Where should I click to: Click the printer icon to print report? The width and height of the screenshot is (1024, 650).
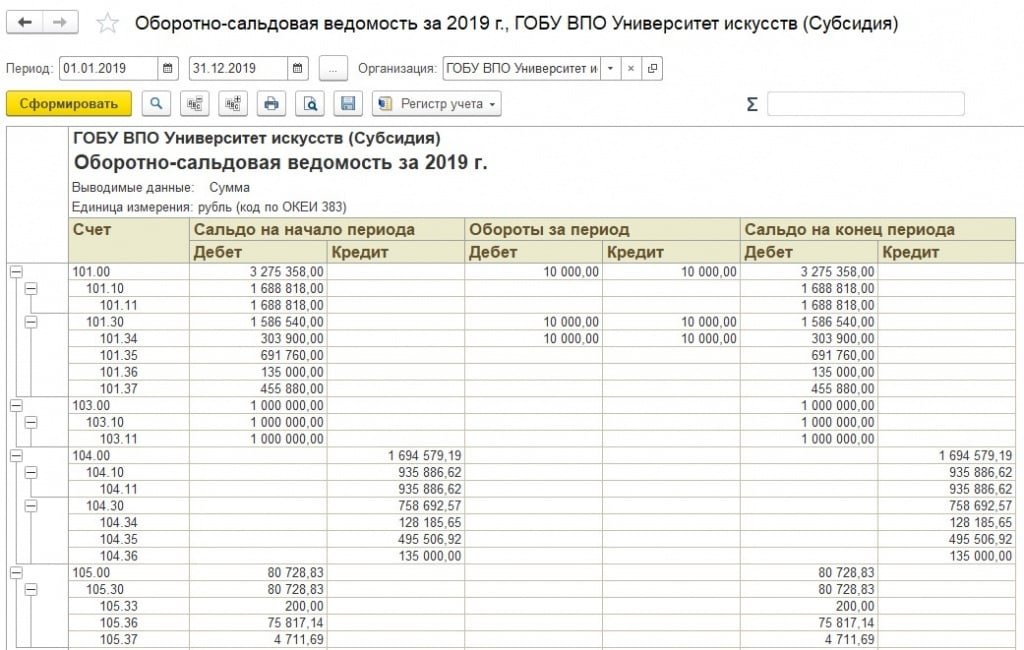271,103
